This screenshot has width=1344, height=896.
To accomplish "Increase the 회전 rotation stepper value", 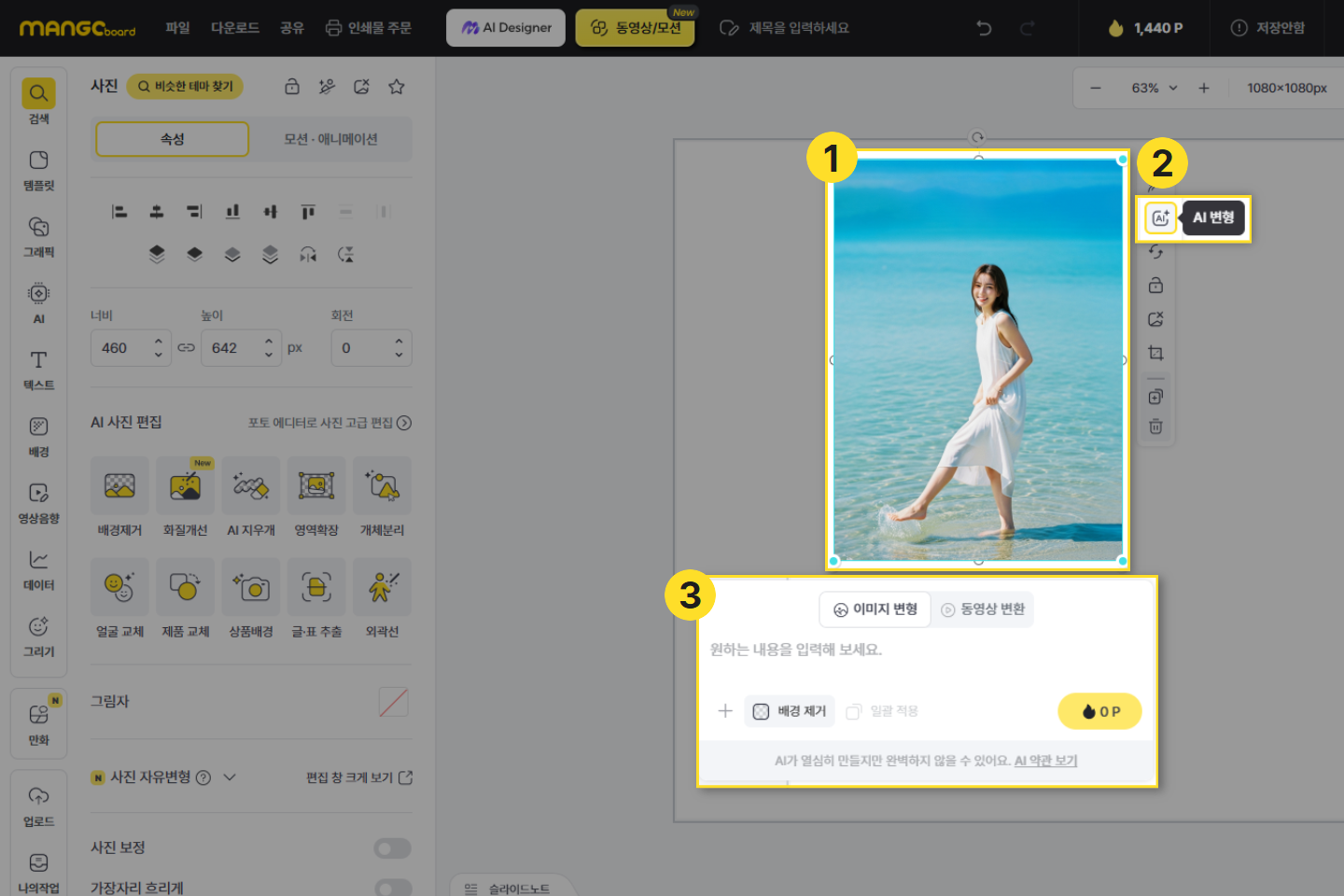I will pyautogui.click(x=399, y=341).
